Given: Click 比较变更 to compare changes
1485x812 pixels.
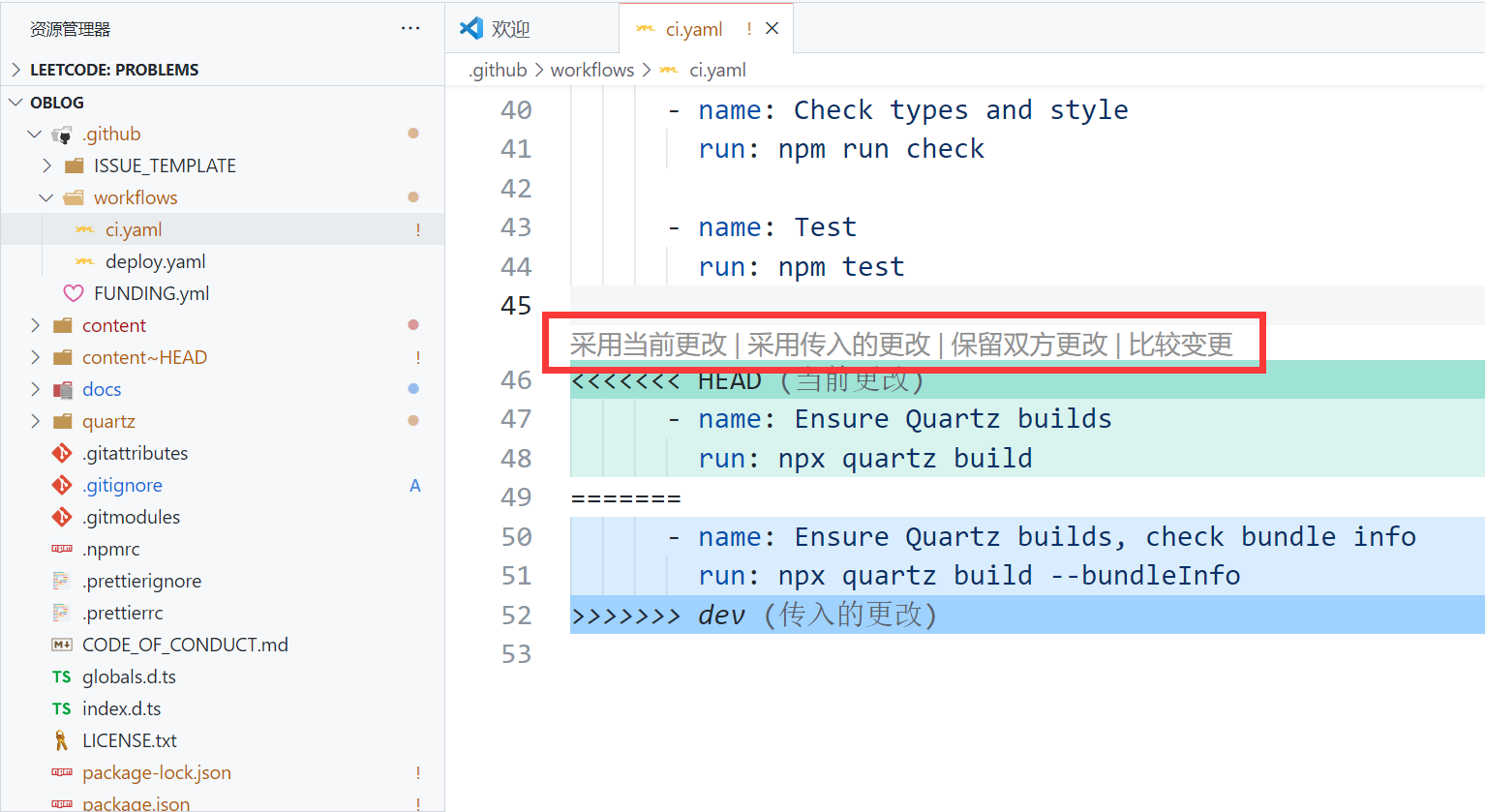Looking at the screenshot, I should (x=1180, y=345).
